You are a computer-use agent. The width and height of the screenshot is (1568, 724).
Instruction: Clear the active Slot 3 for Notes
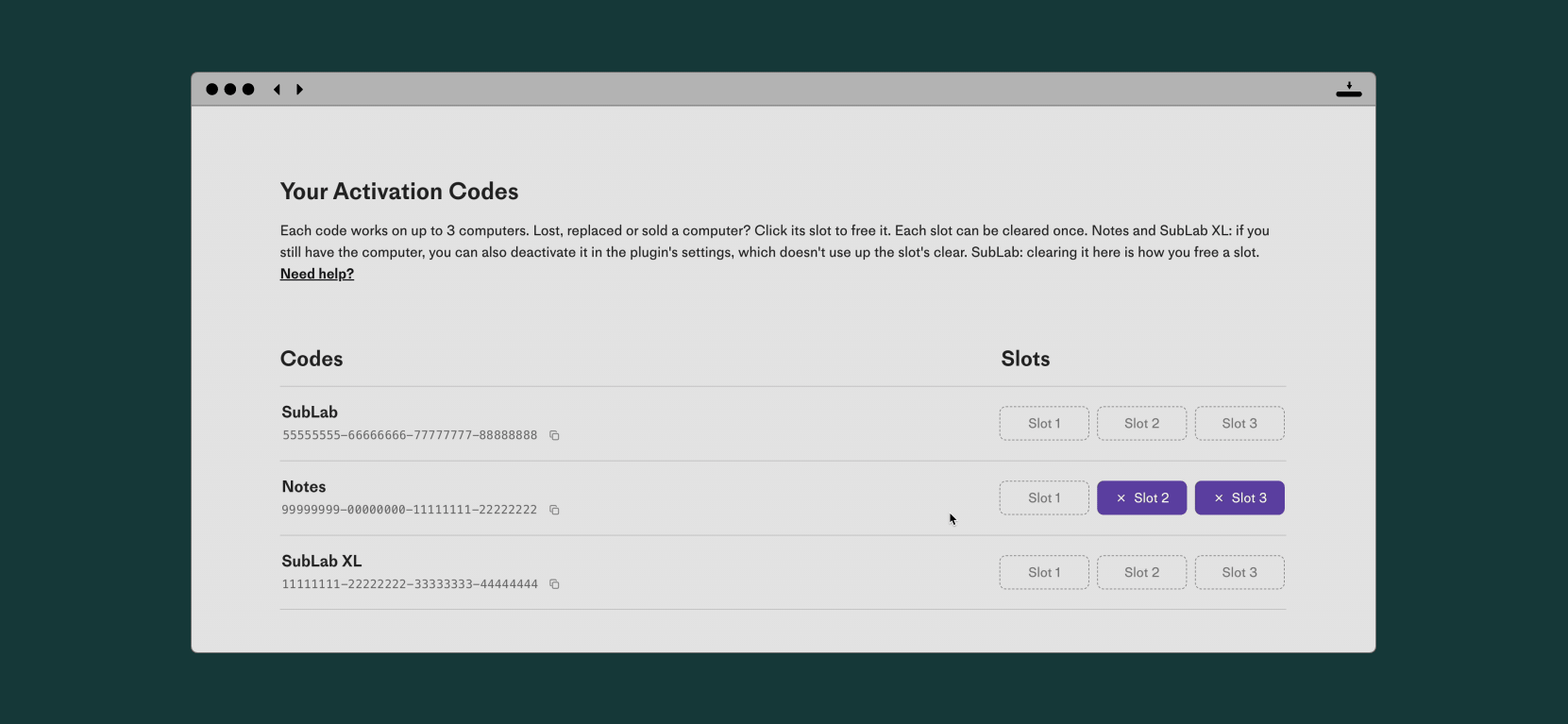tap(1239, 498)
